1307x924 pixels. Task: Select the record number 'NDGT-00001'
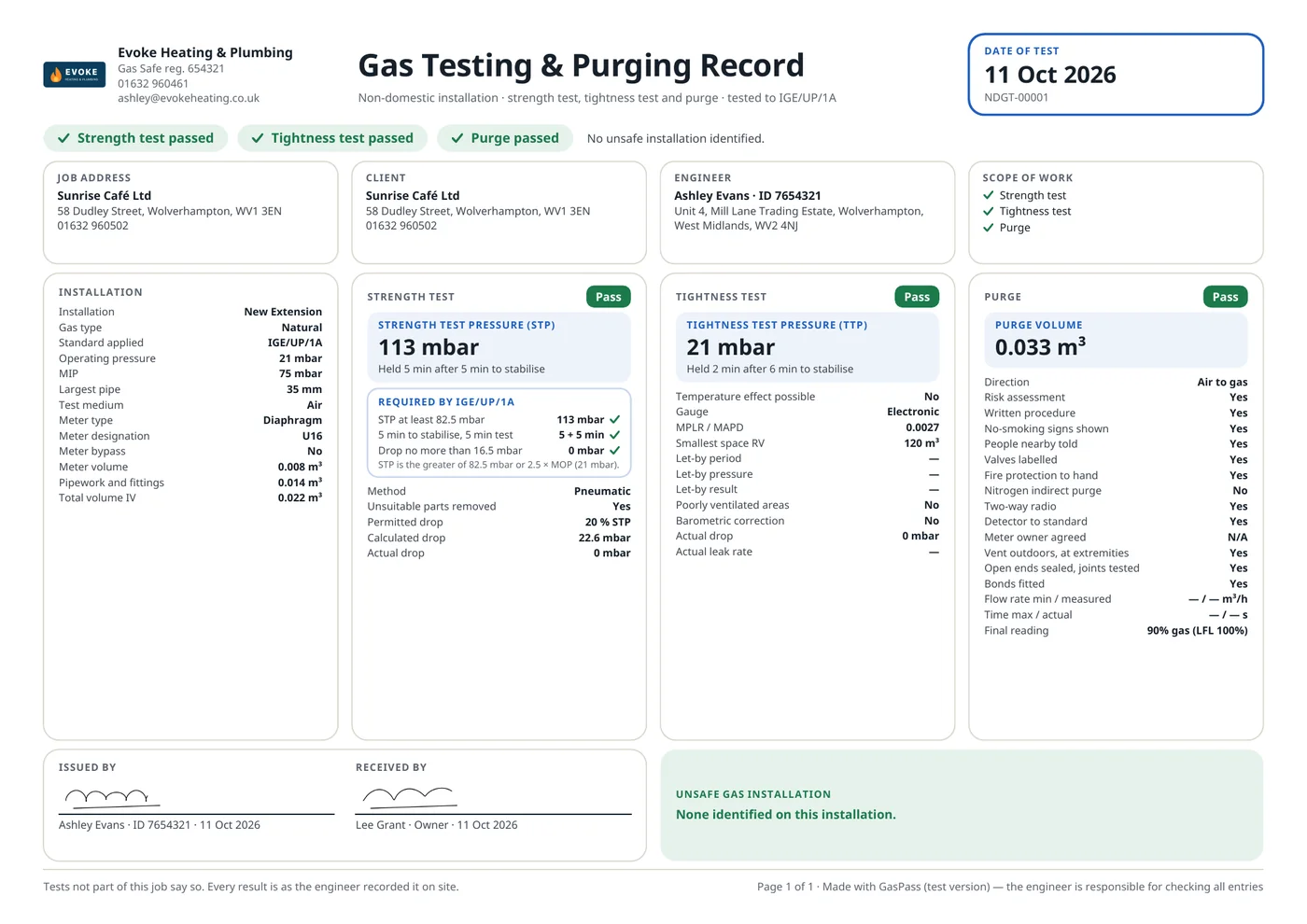point(1017,98)
